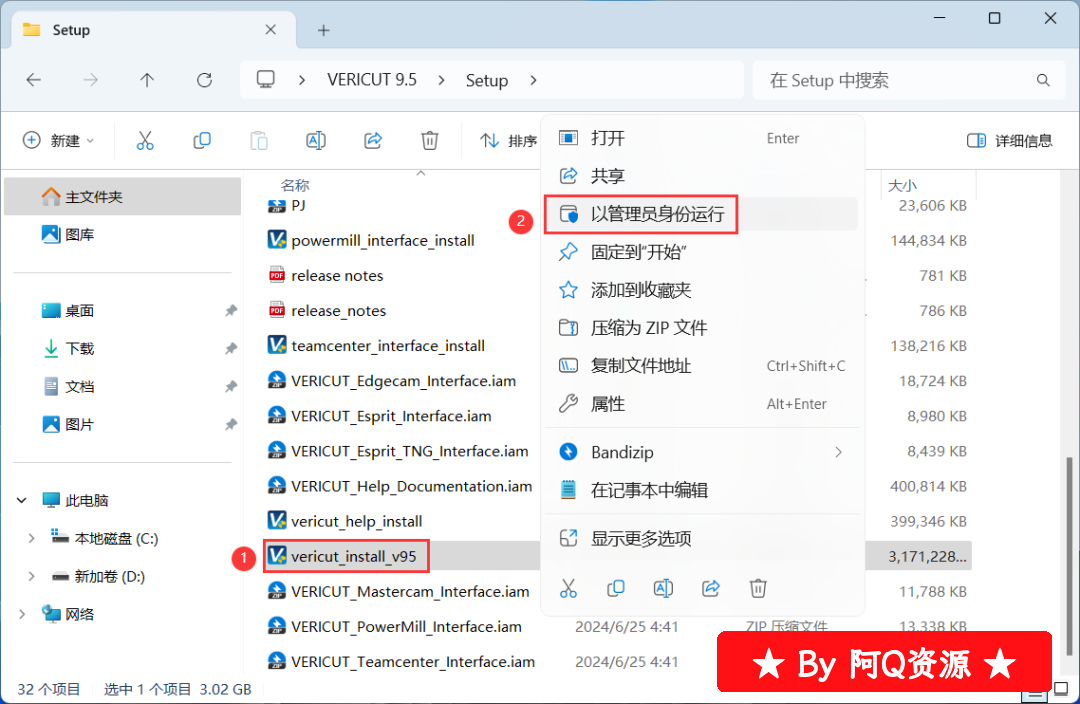This screenshot has width=1080, height=704.
Task: Click the chevron after VERICUT 9.5 in the address bar
Action: coord(442,81)
